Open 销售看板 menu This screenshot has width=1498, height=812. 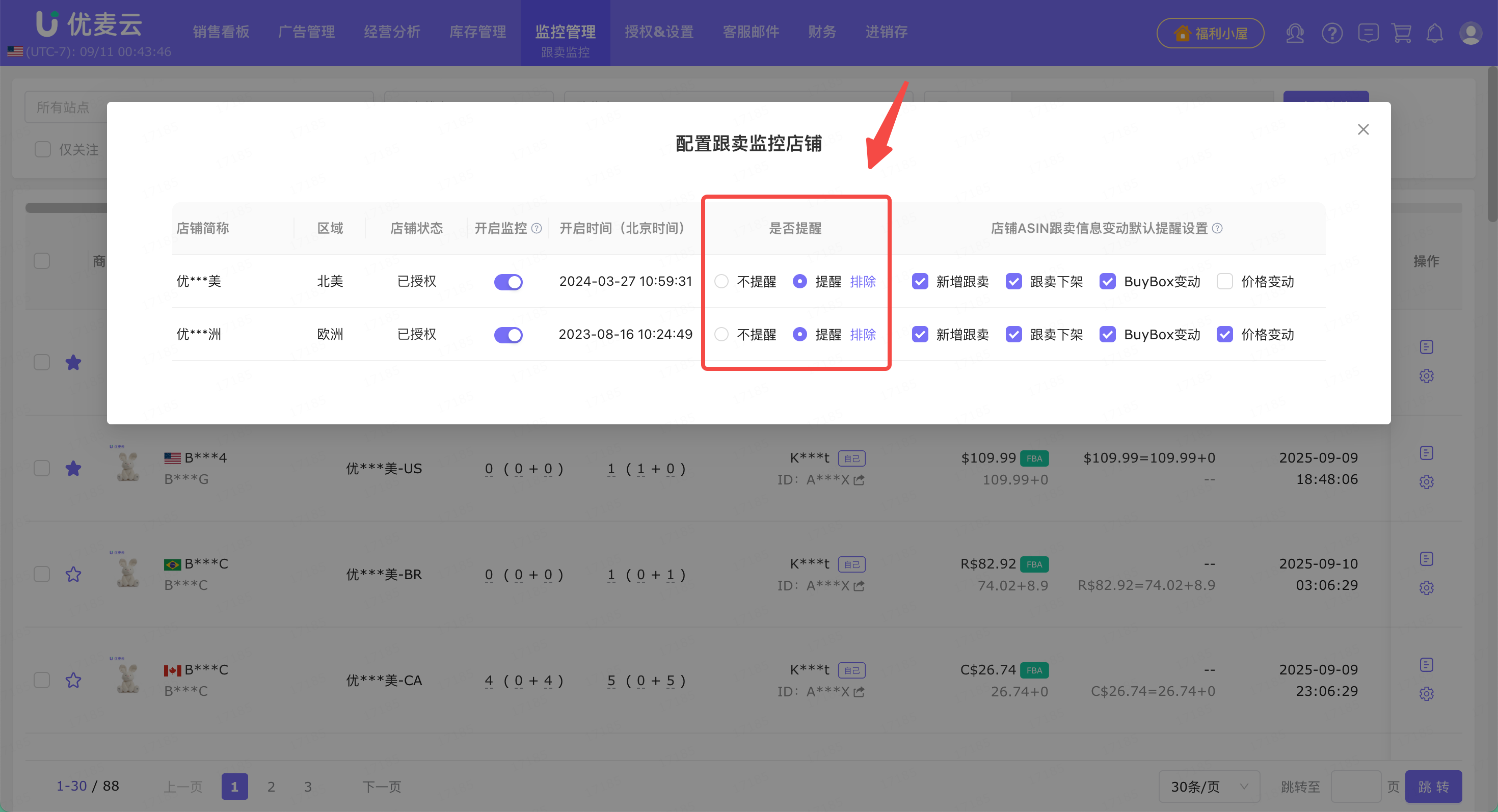click(x=221, y=32)
